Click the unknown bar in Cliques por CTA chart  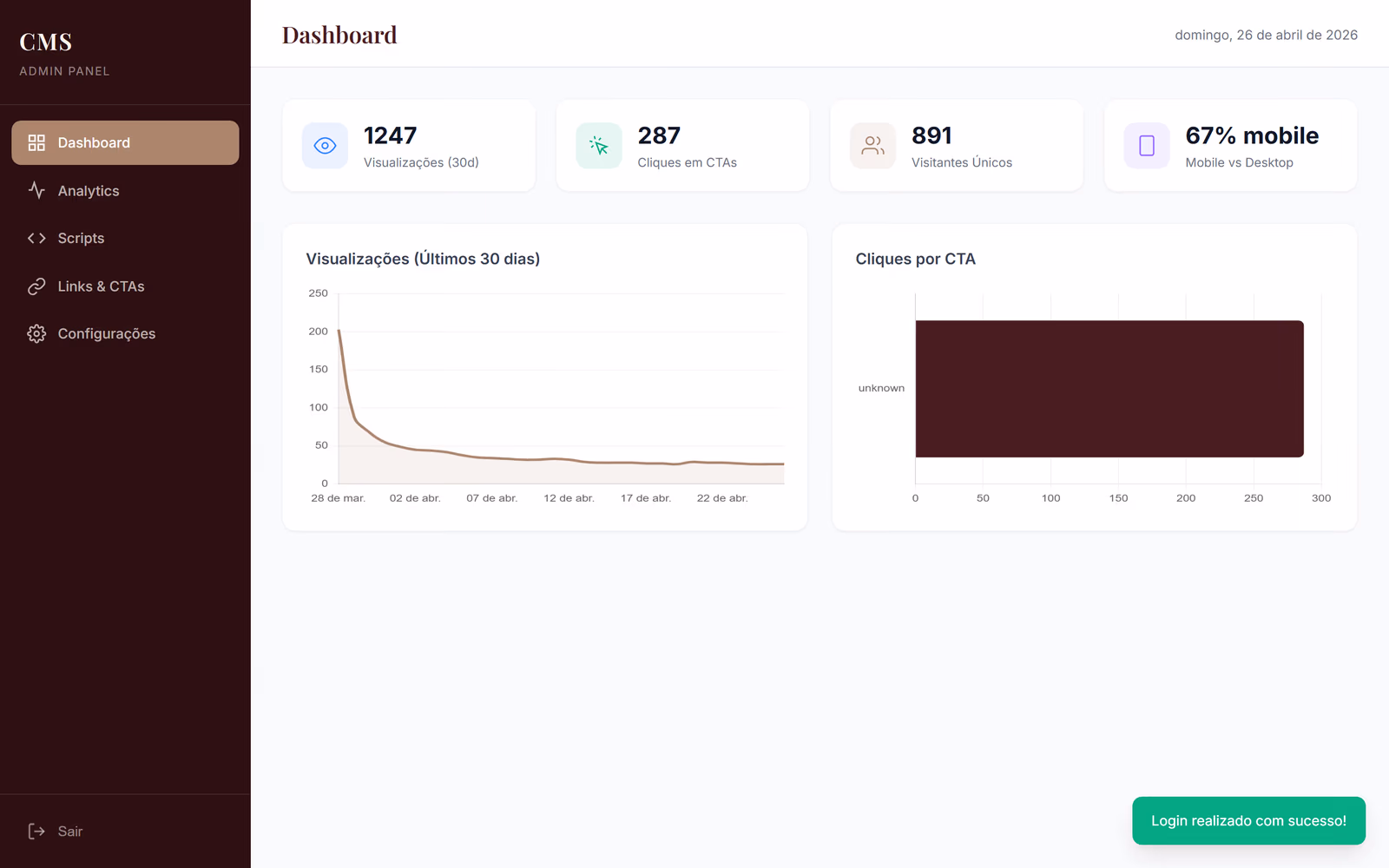pyautogui.click(x=1109, y=389)
